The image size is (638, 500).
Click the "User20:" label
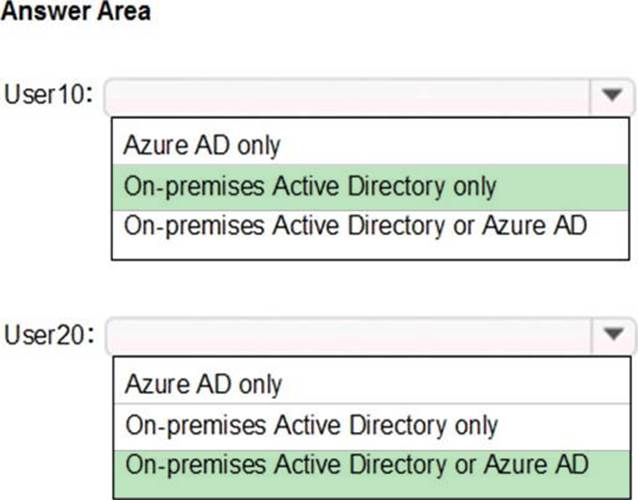[x=50, y=334]
